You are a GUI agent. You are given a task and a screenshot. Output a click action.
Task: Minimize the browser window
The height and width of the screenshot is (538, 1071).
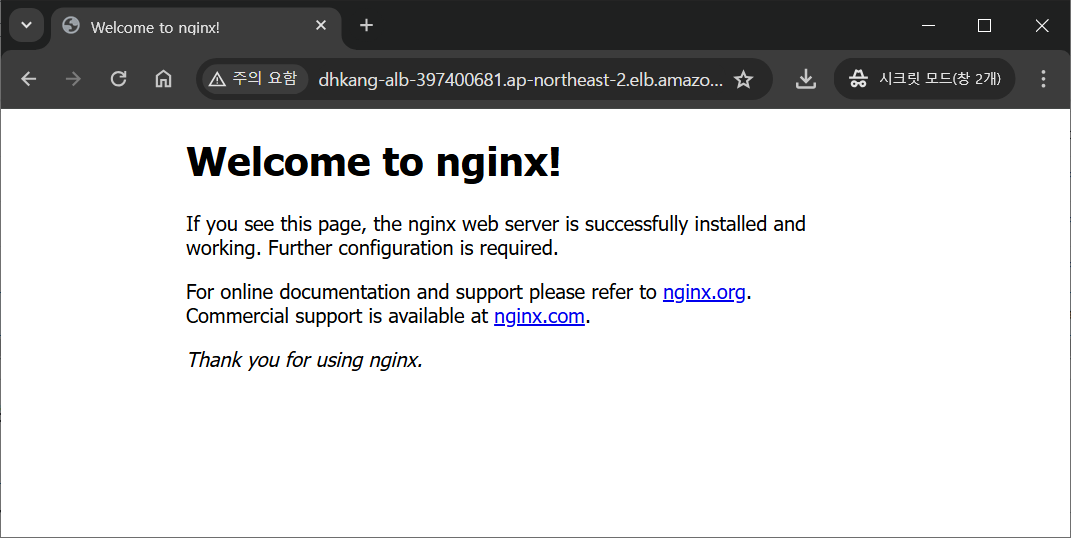point(928,25)
